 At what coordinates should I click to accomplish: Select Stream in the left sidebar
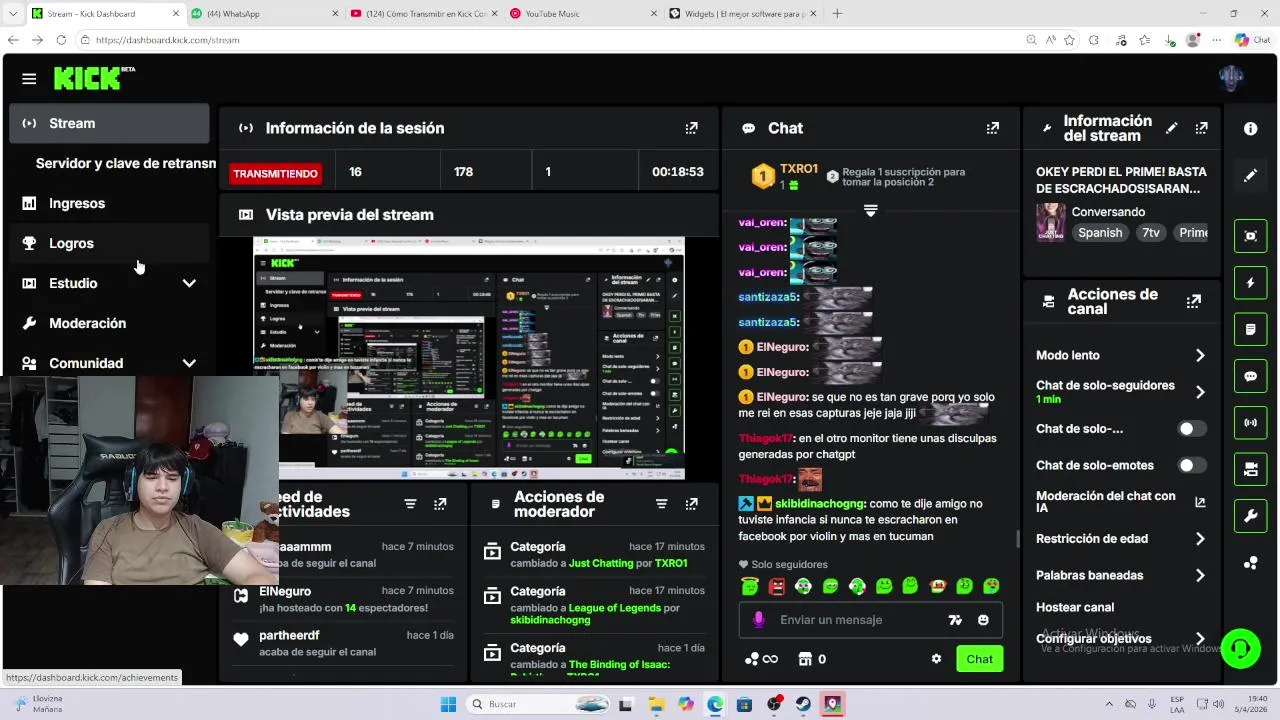[110, 123]
